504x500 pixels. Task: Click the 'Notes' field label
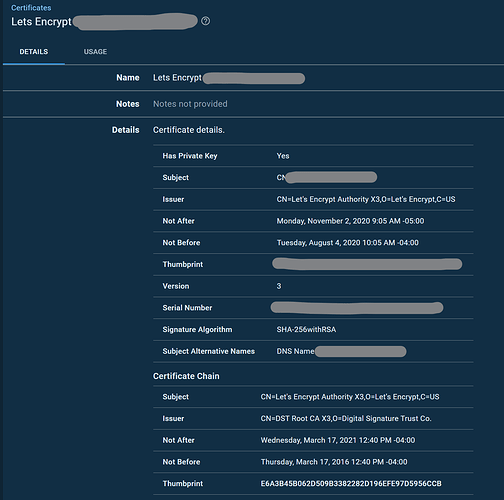click(128, 104)
